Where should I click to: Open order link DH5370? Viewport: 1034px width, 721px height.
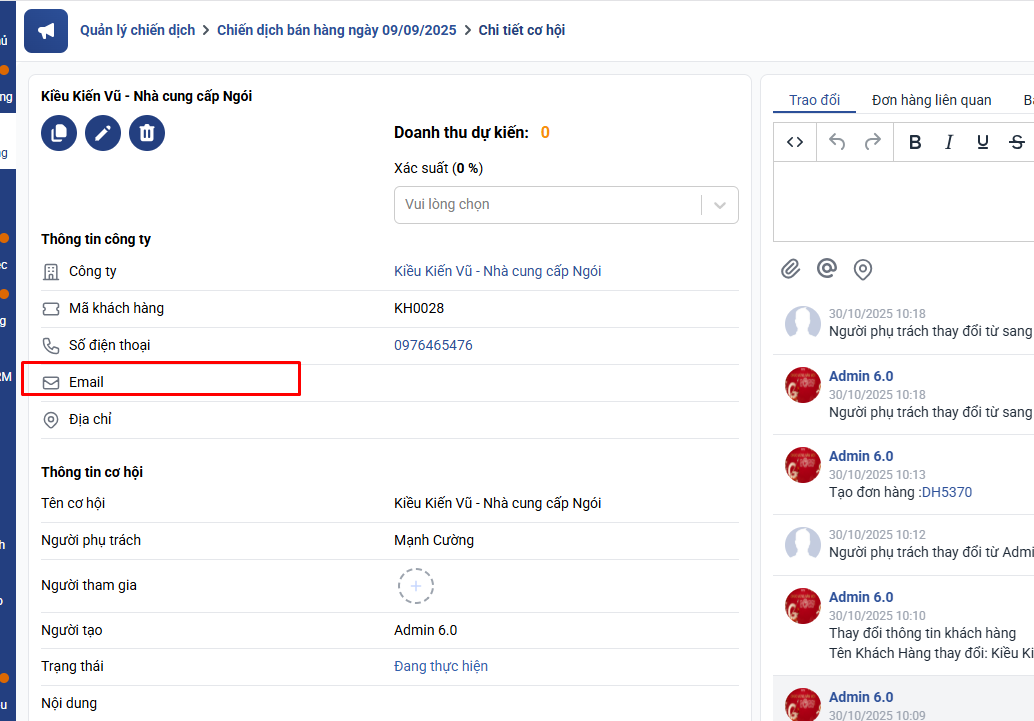click(946, 492)
